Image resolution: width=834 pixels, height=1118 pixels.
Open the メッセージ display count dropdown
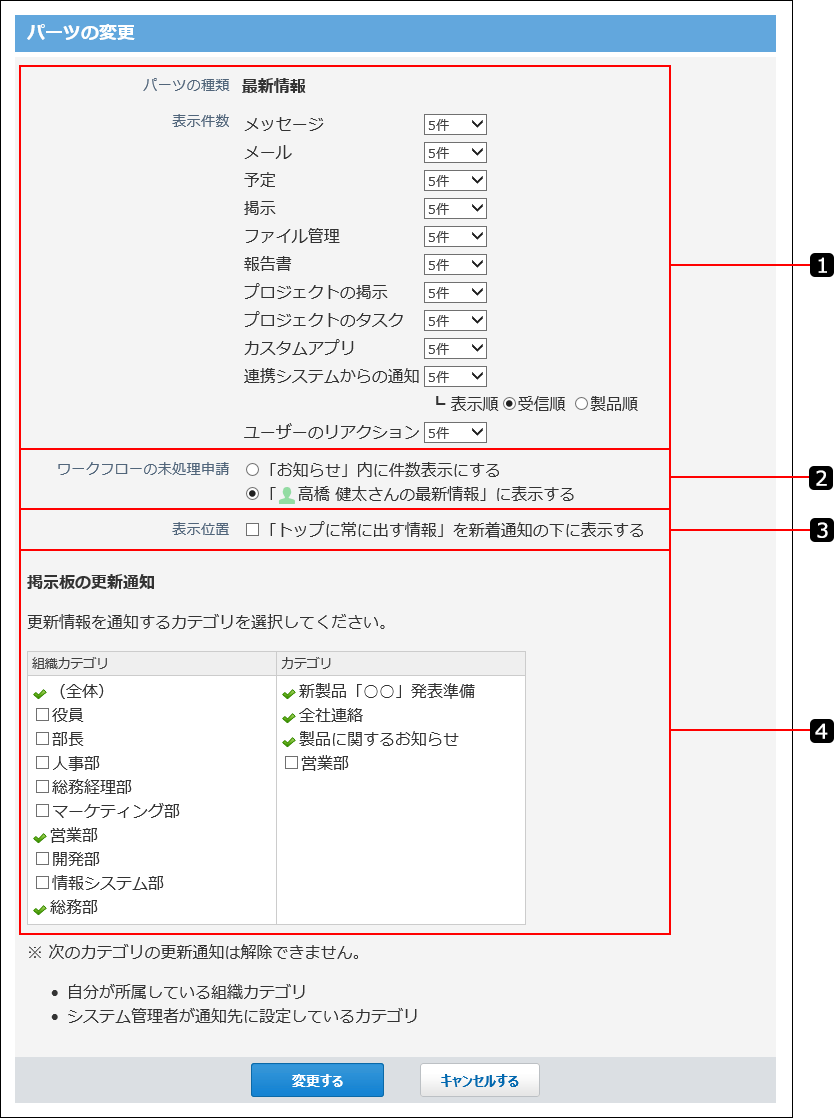pos(455,125)
